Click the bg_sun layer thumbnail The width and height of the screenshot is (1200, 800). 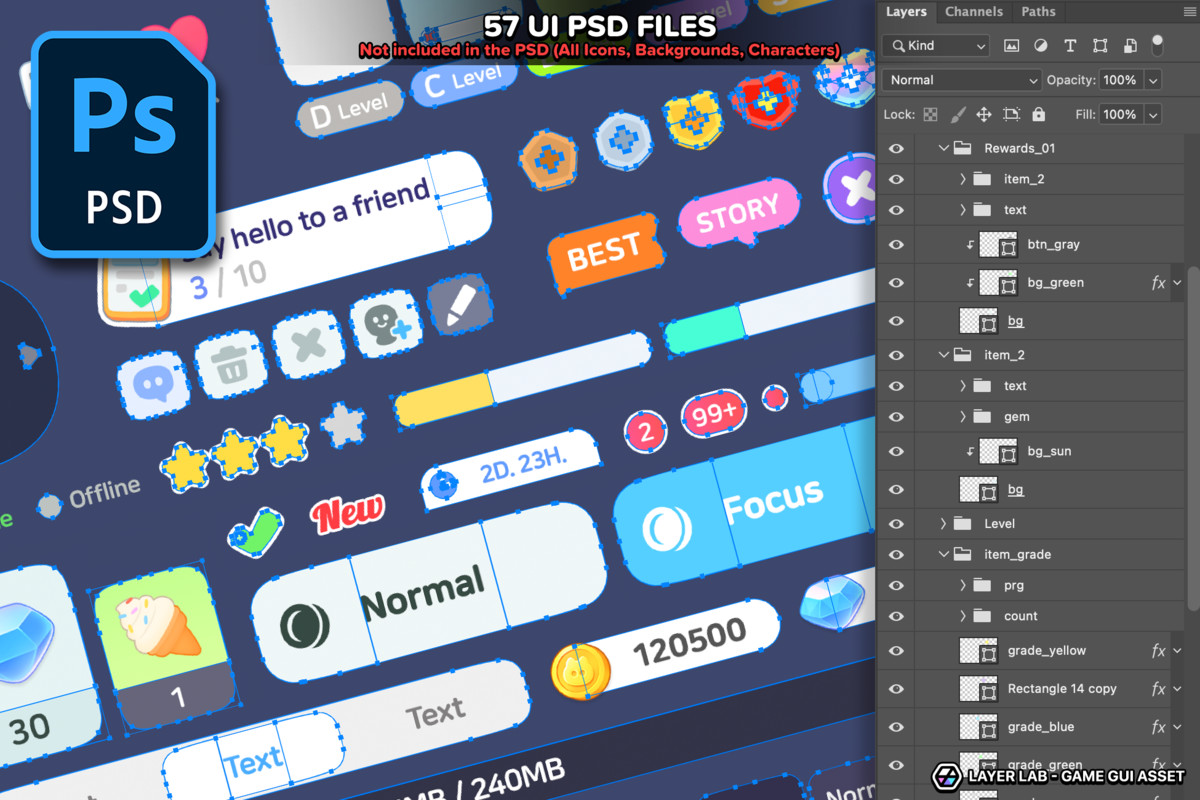coord(998,451)
